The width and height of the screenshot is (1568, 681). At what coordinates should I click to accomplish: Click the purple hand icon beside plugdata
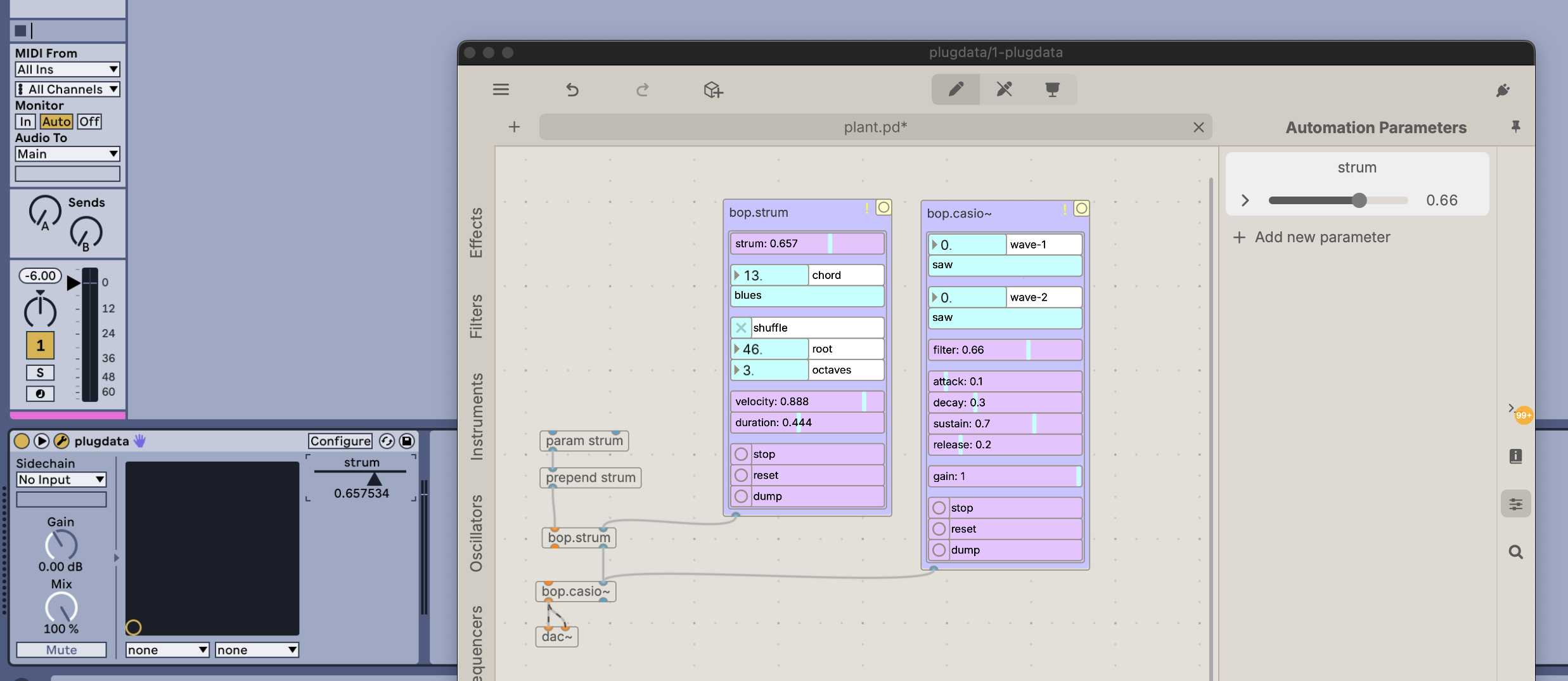(x=140, y=441)
